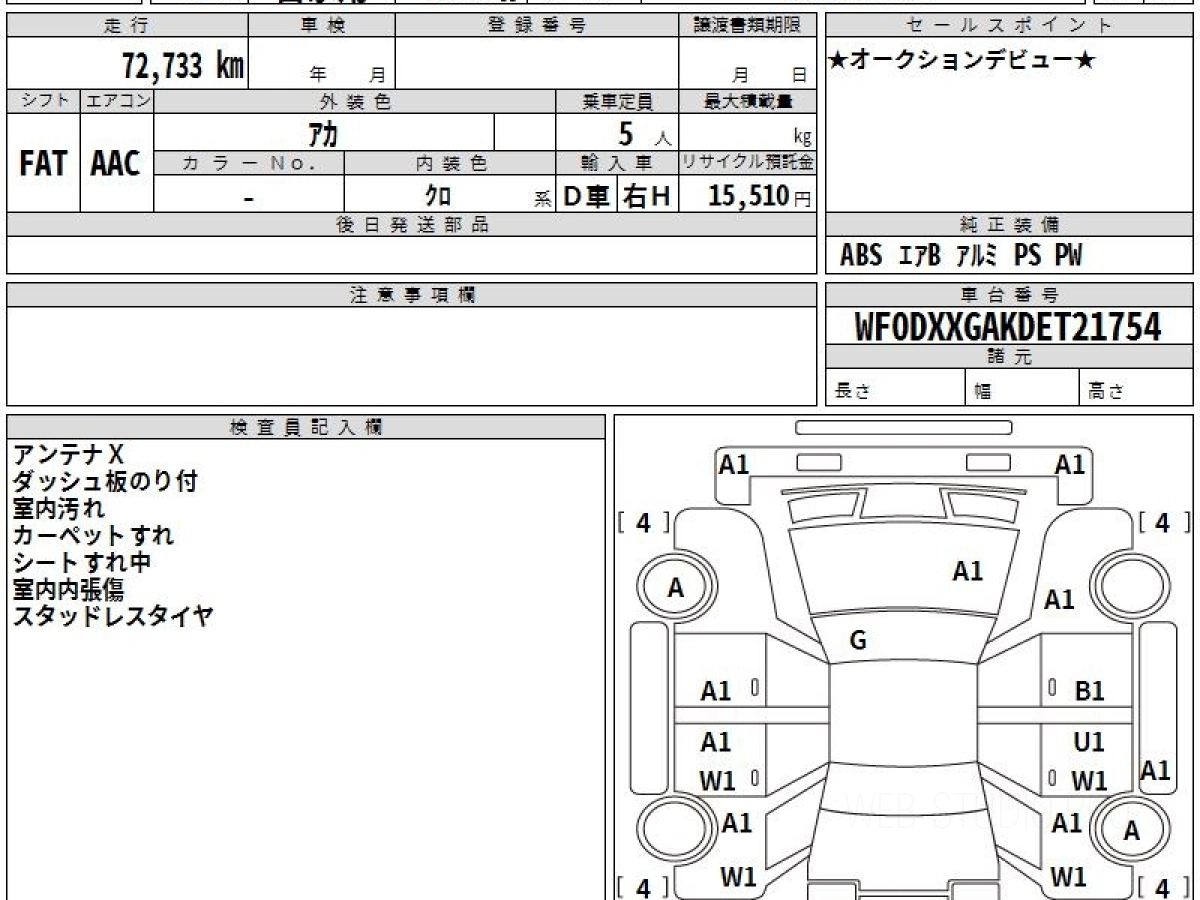Select inspector note カーペットすれ
This screenshot has width=1200, height=900.
click(93, 535)
